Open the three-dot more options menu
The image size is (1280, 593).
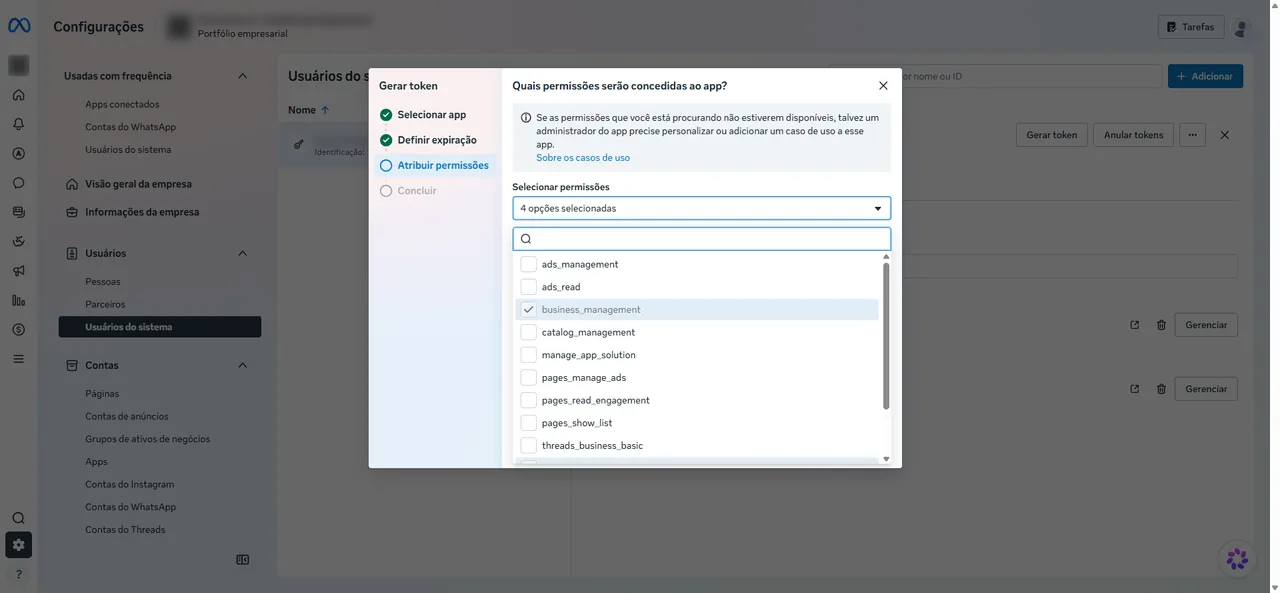(x=1192, y=135)
